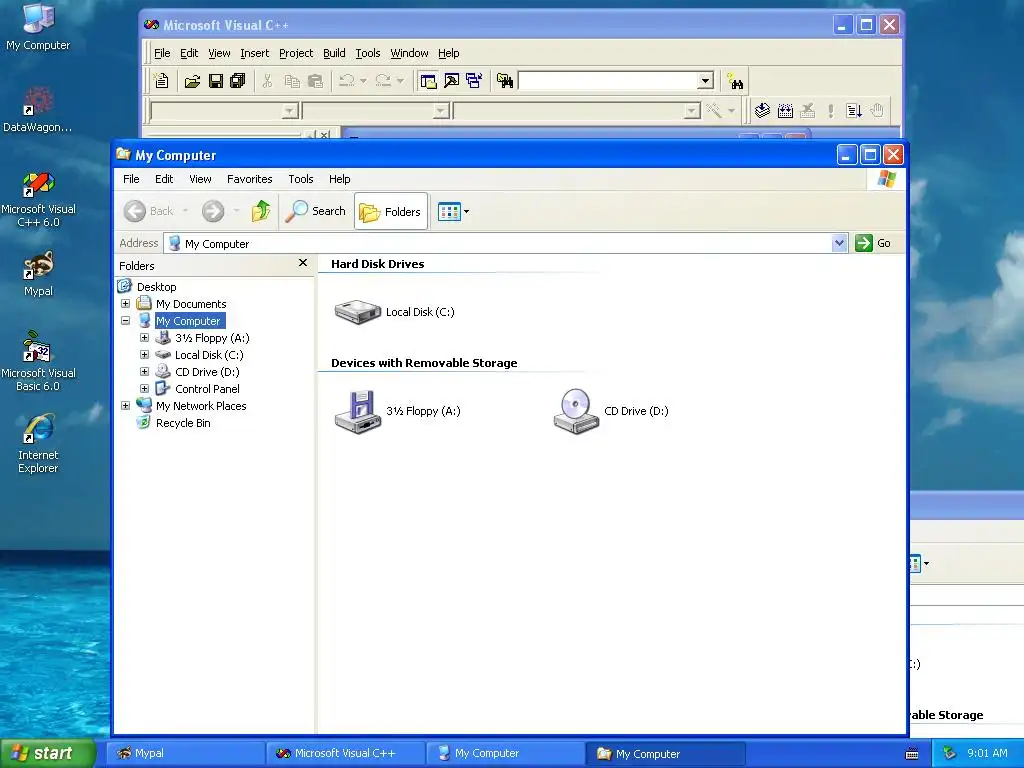The image size is (1024, 768).
Task: Click Microsoft Visual Basic 6.0 desktop shortcut
Action: [x=38, y=362]
